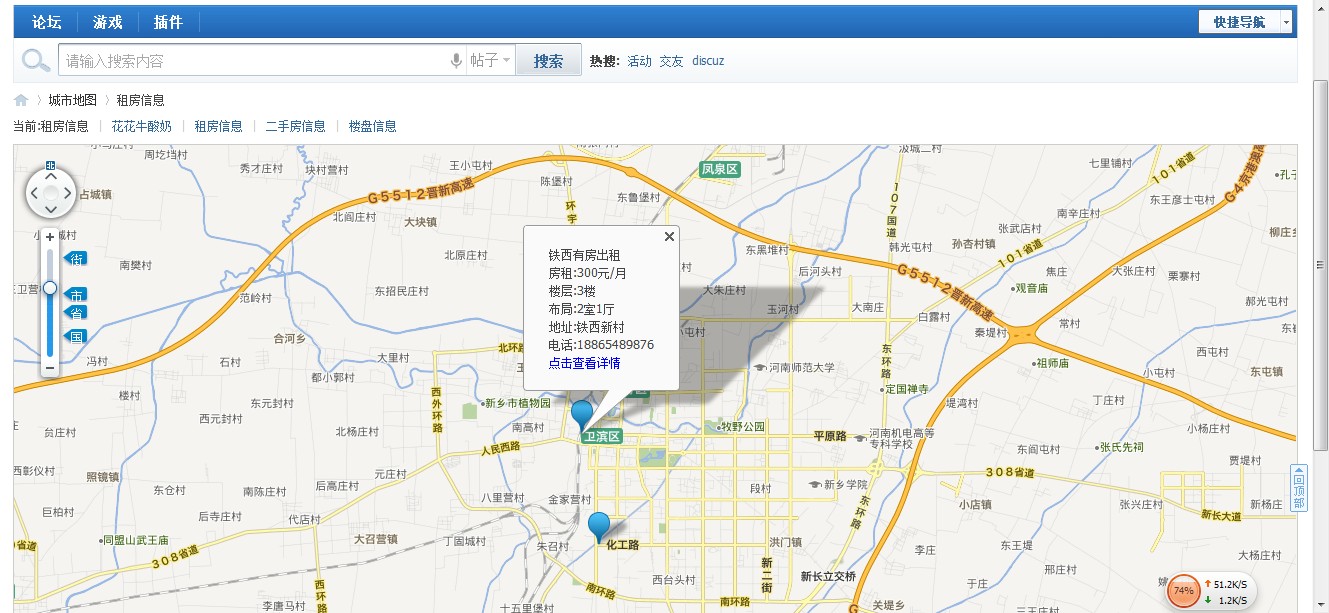Screen dimensions: 1329x613
Task: Click the 回顶部 back-to-top button
Action: [1299, 488]
